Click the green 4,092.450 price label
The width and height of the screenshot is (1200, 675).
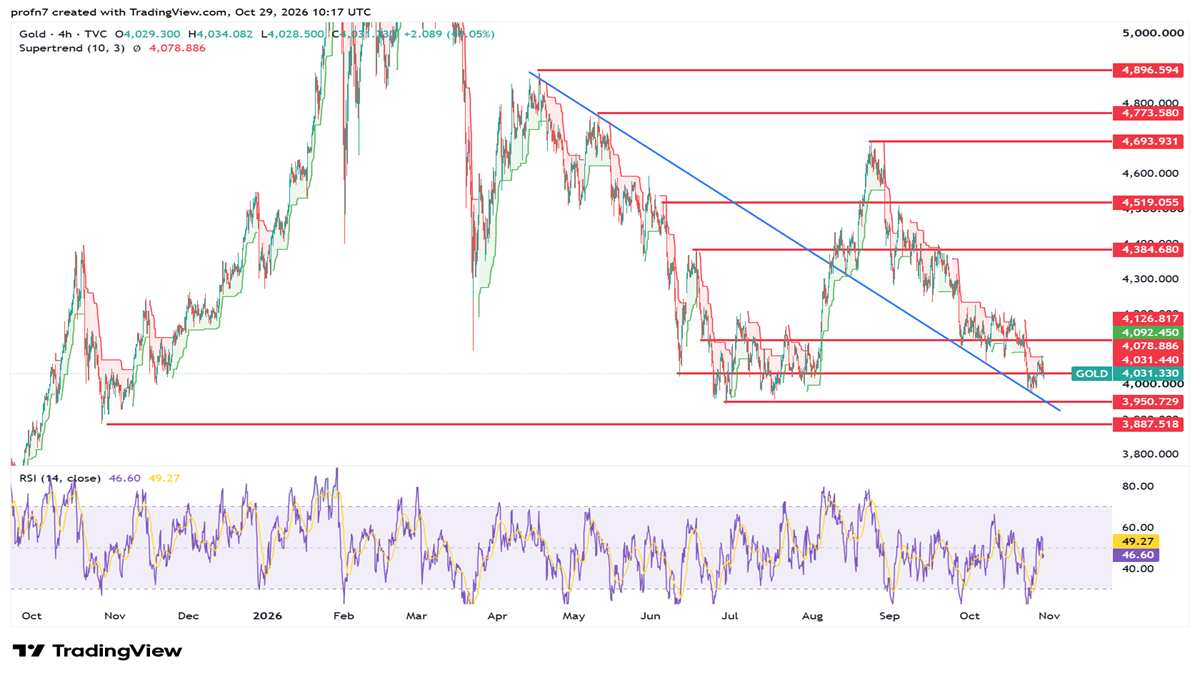[x=1148, y=332]
